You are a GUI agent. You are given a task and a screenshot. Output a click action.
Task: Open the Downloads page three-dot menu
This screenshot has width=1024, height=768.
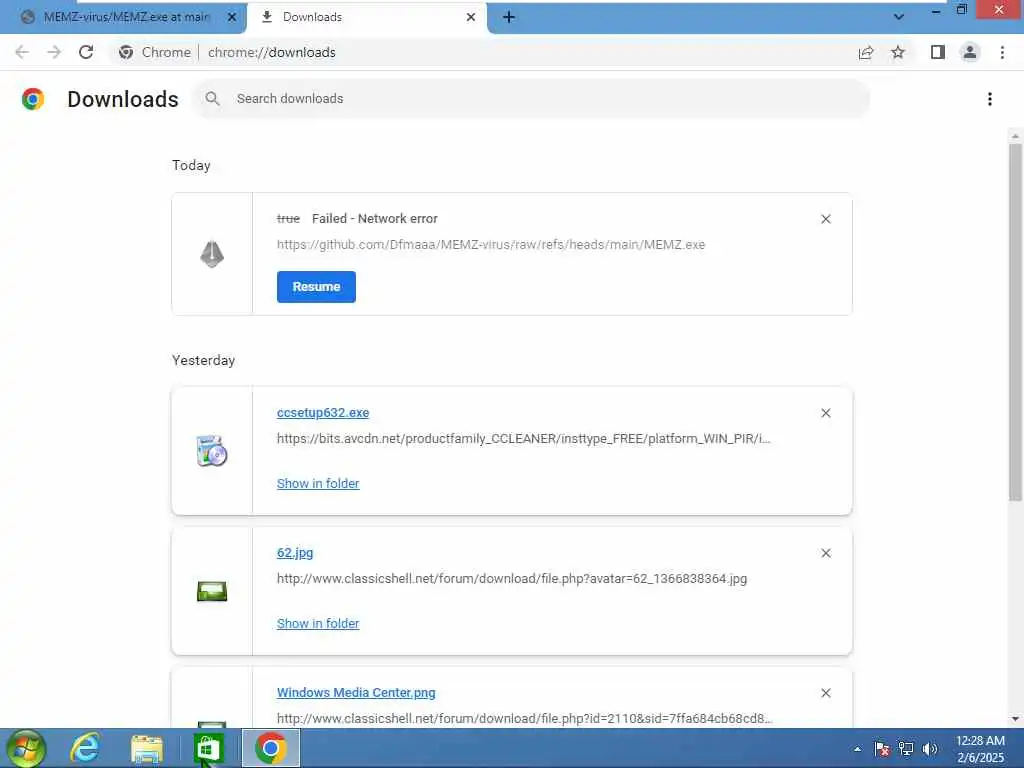click(x=990, y=99)
